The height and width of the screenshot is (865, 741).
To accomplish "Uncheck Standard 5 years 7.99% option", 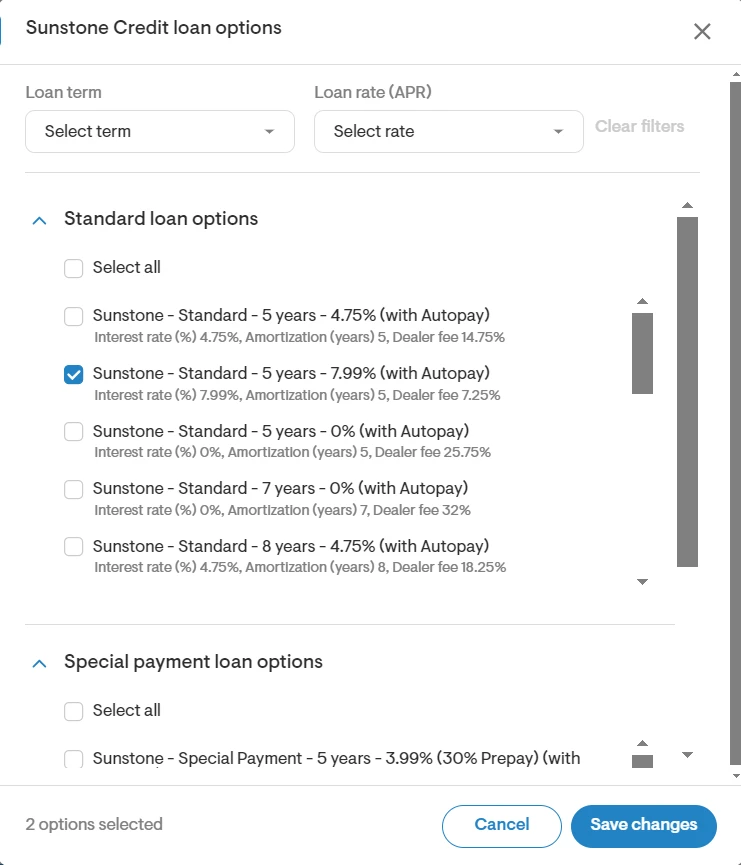I will pos(73,375).
